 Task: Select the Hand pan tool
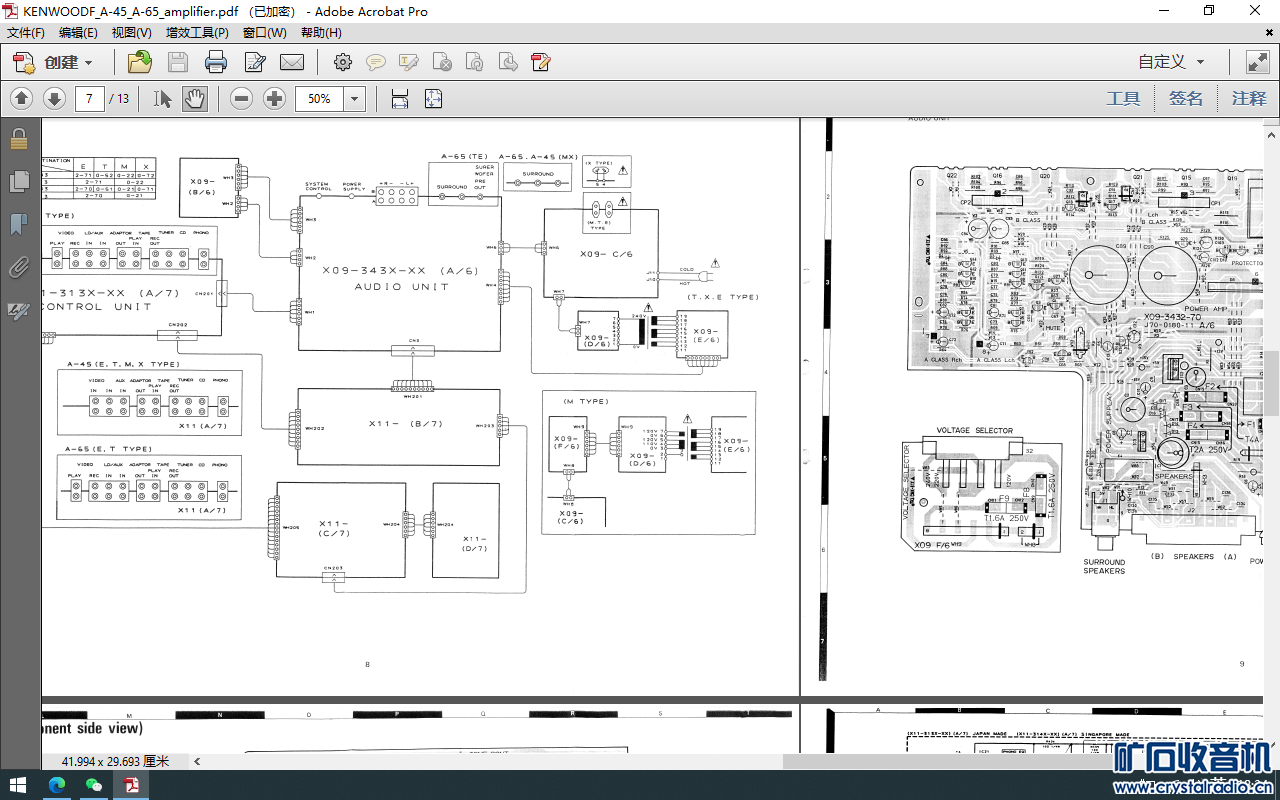point(194,99)
